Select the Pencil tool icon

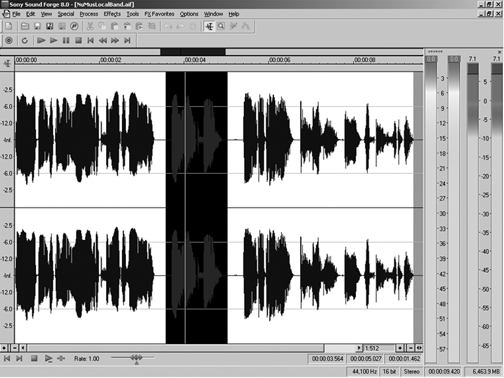pos(233,26)
